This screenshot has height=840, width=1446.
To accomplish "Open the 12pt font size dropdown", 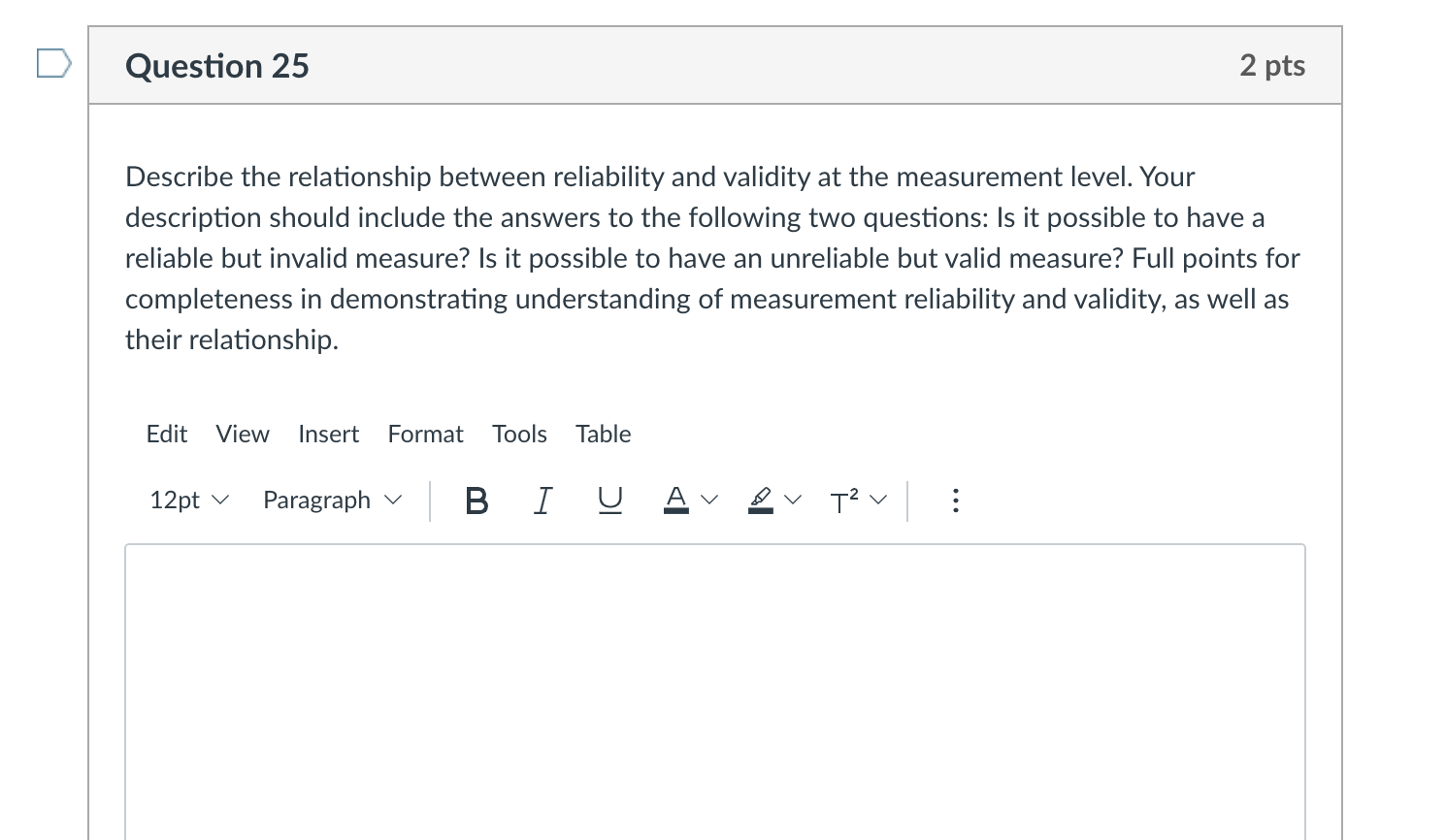I will click(x=189, y=501).
